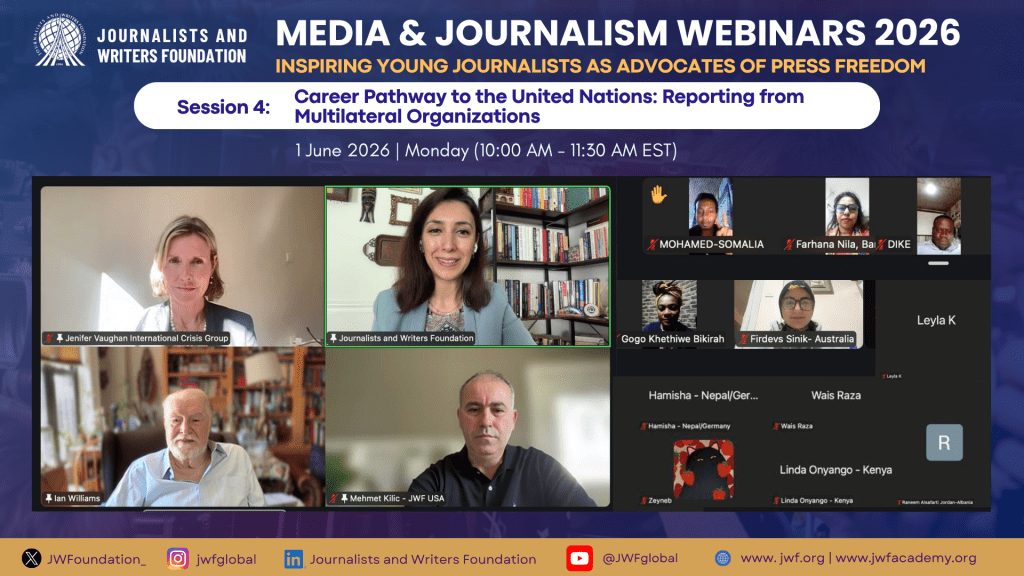Click the YouTube icon in footer

(x=579, y=558)
